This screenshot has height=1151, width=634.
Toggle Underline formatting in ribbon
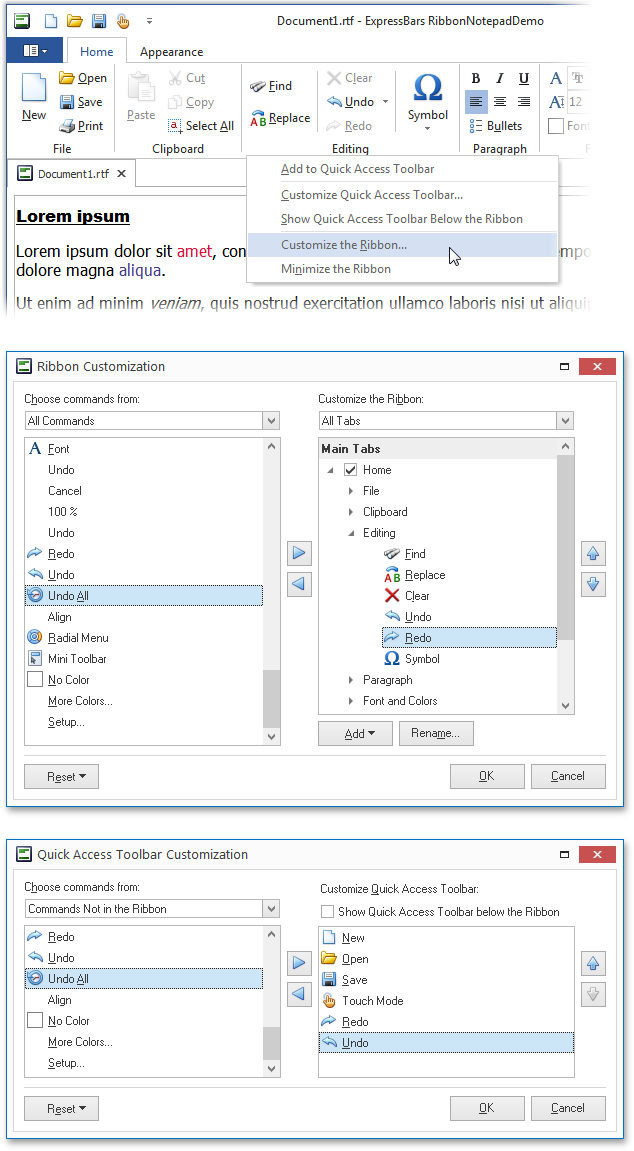click(524, 79)
